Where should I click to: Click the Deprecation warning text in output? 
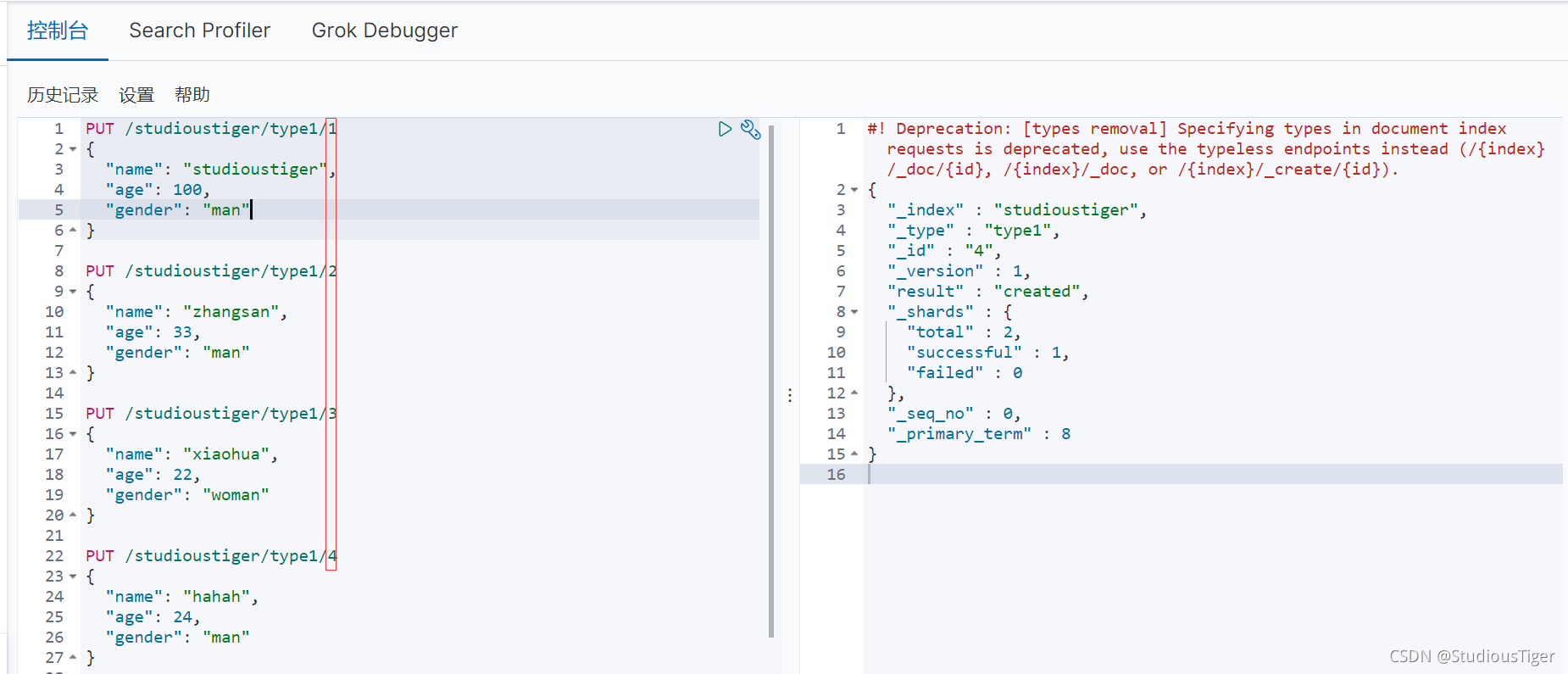click(1206, 149)
